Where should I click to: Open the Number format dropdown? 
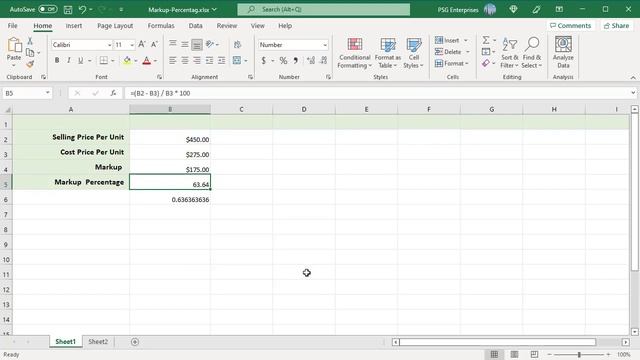(x=325, y=45)
